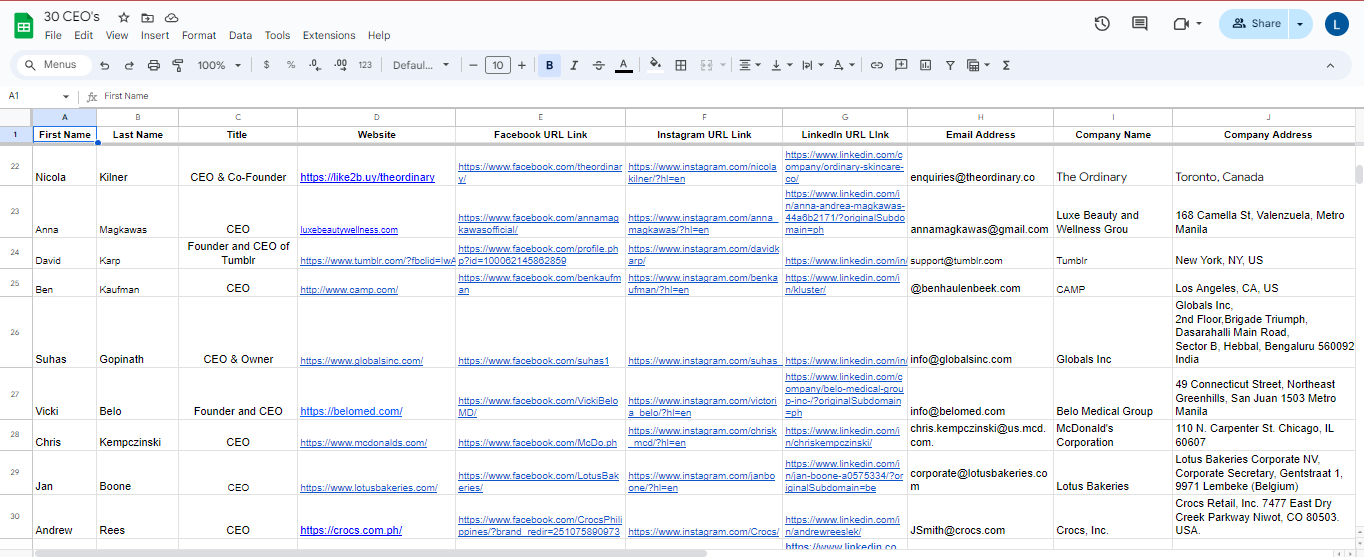Image resolution: width=1364 pixels, height=557 pixels.
Task: Format as percent
Action: click(291, 65)
